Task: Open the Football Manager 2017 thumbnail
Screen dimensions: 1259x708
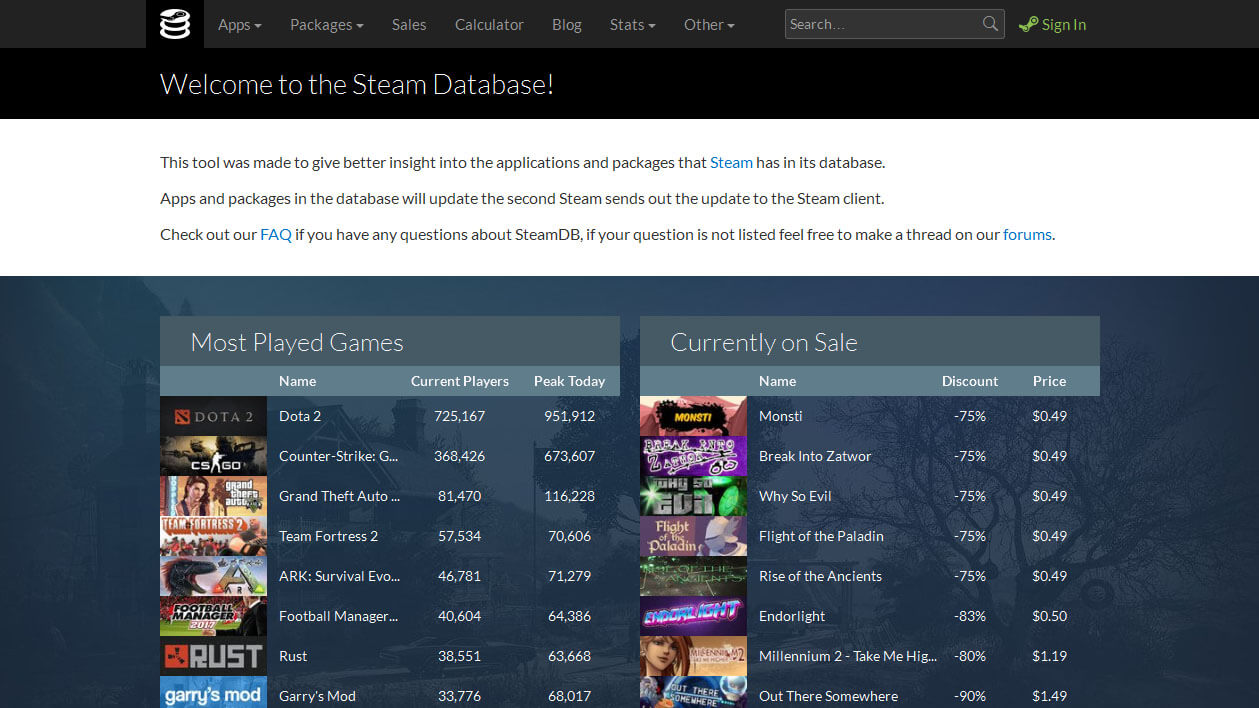Action: (213, 616)
